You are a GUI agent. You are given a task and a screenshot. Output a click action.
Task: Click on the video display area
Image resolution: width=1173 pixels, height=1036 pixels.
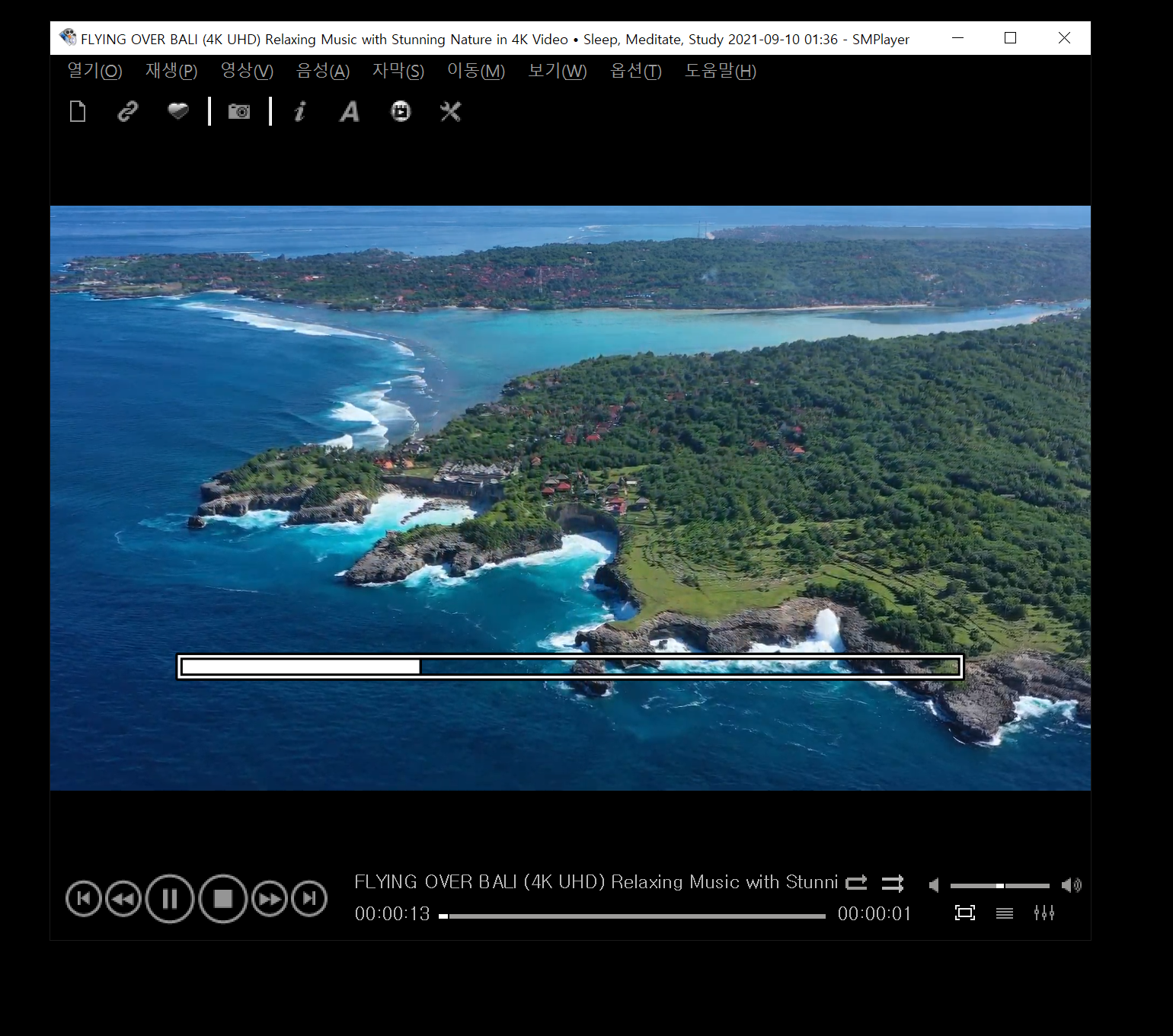coord(571,498)
